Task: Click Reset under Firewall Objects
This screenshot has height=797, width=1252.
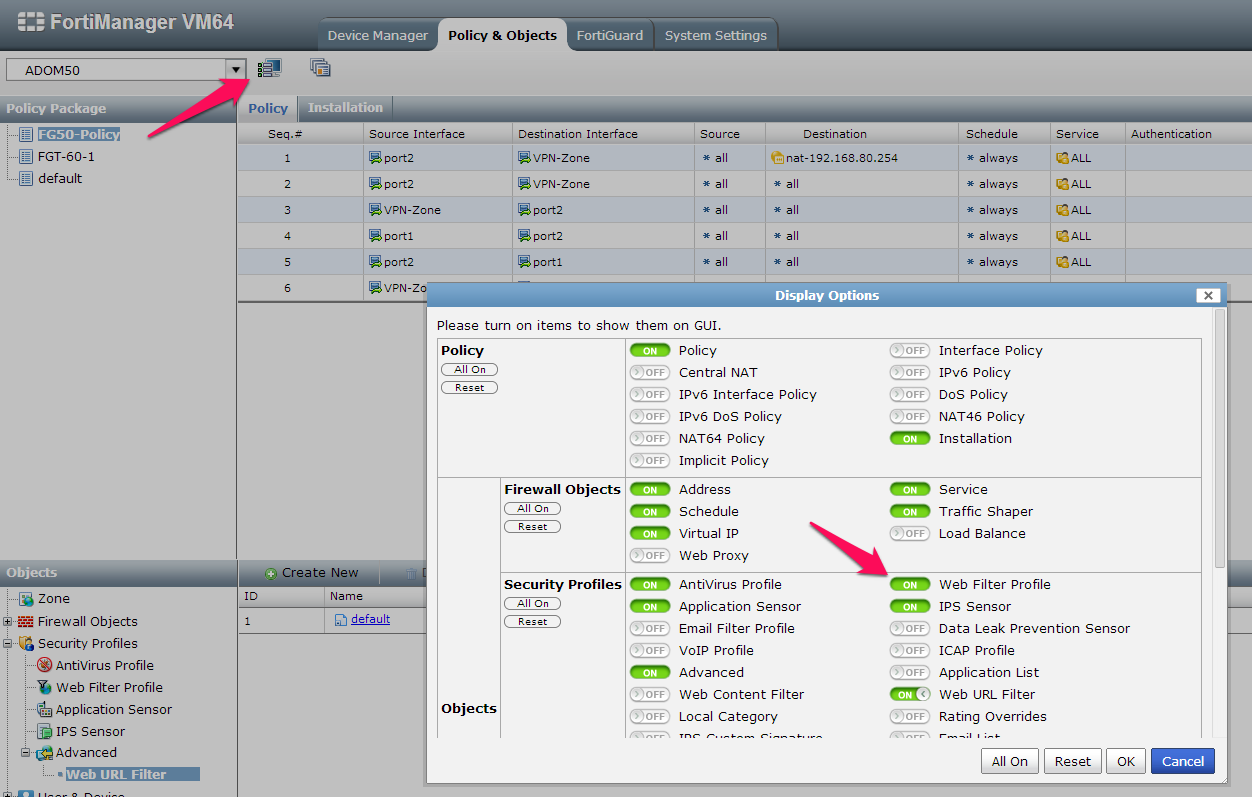Action: click(x=533, y=527)
